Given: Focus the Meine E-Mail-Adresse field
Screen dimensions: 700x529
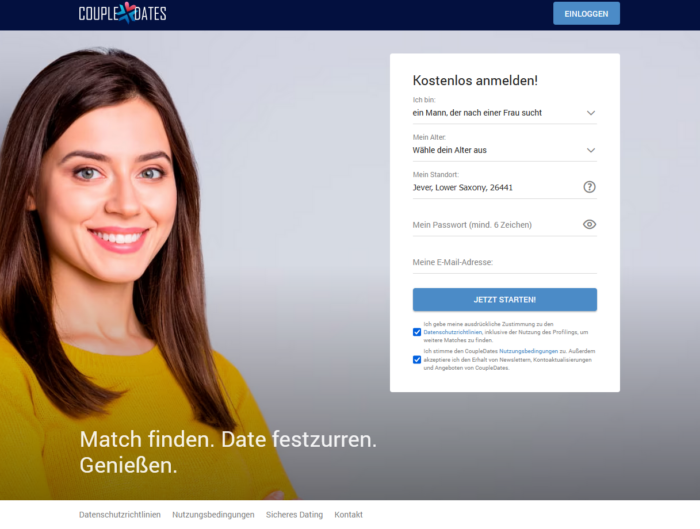Looking at the screenshot, I should [504, 262].
